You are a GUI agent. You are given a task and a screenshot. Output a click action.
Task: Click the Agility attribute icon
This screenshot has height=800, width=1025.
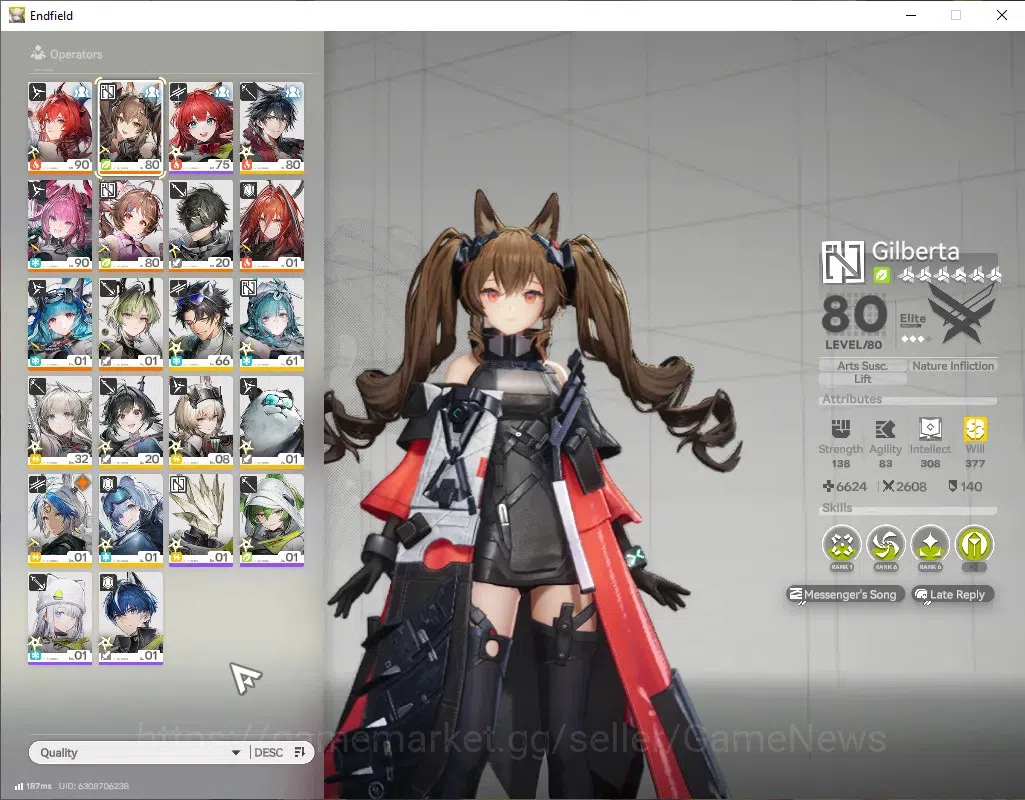tap(885, 429)
